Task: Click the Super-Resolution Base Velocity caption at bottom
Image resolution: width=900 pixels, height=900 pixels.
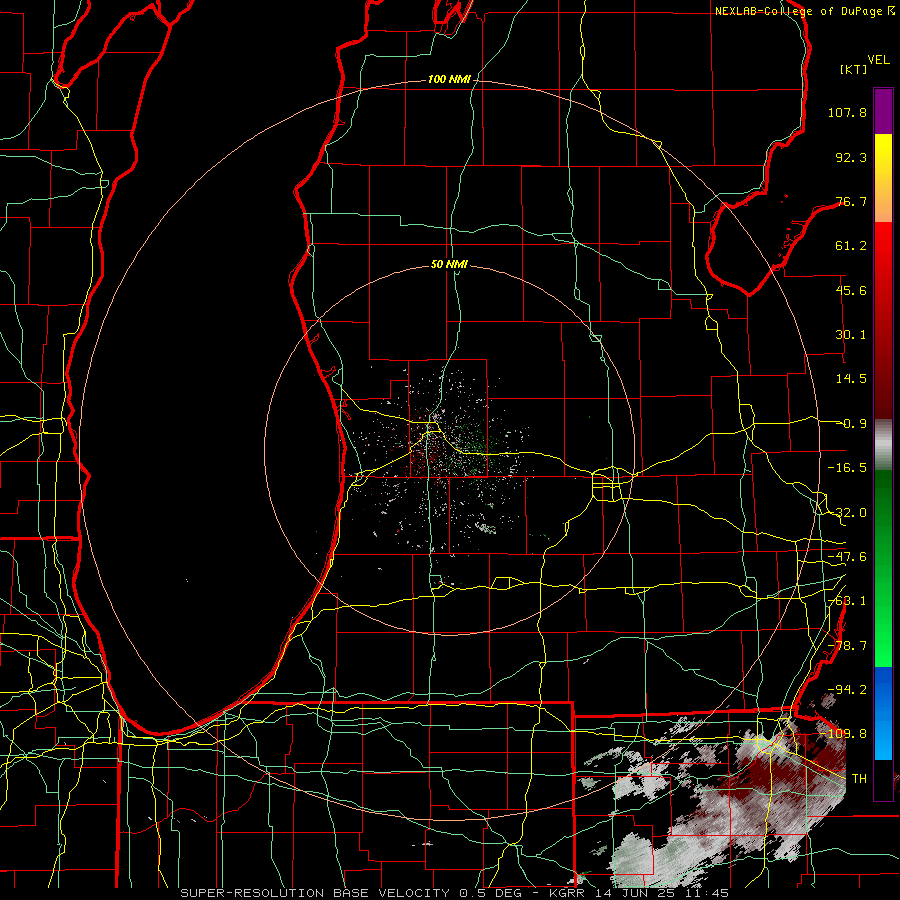Action: [455, 893]
